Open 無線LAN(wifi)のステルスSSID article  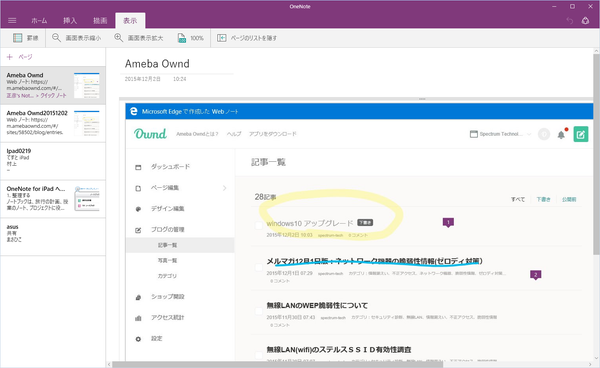pos(339,349)
